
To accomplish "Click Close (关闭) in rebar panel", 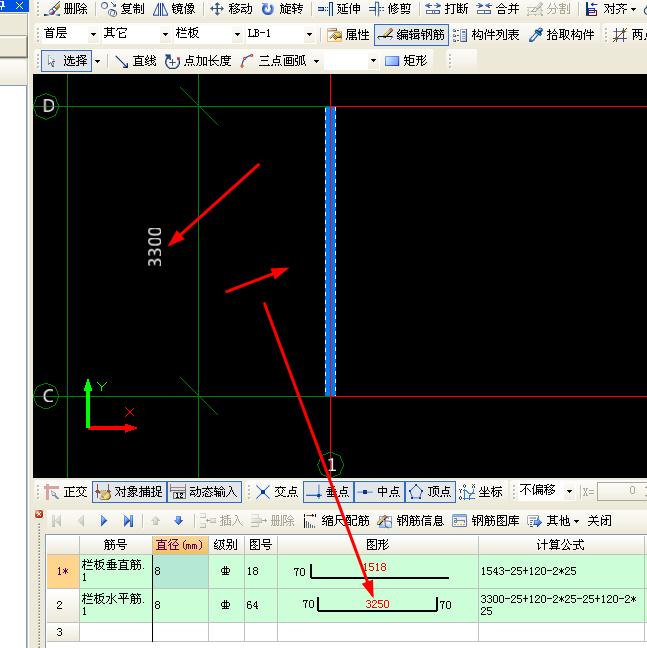I will (x=599, y=521).
